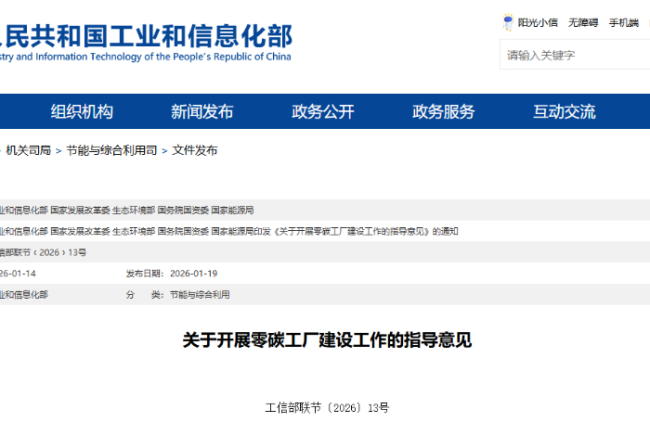650x435 pixels.
Task: Open the 阳光小信 assistant link
Action: [537, 23]
